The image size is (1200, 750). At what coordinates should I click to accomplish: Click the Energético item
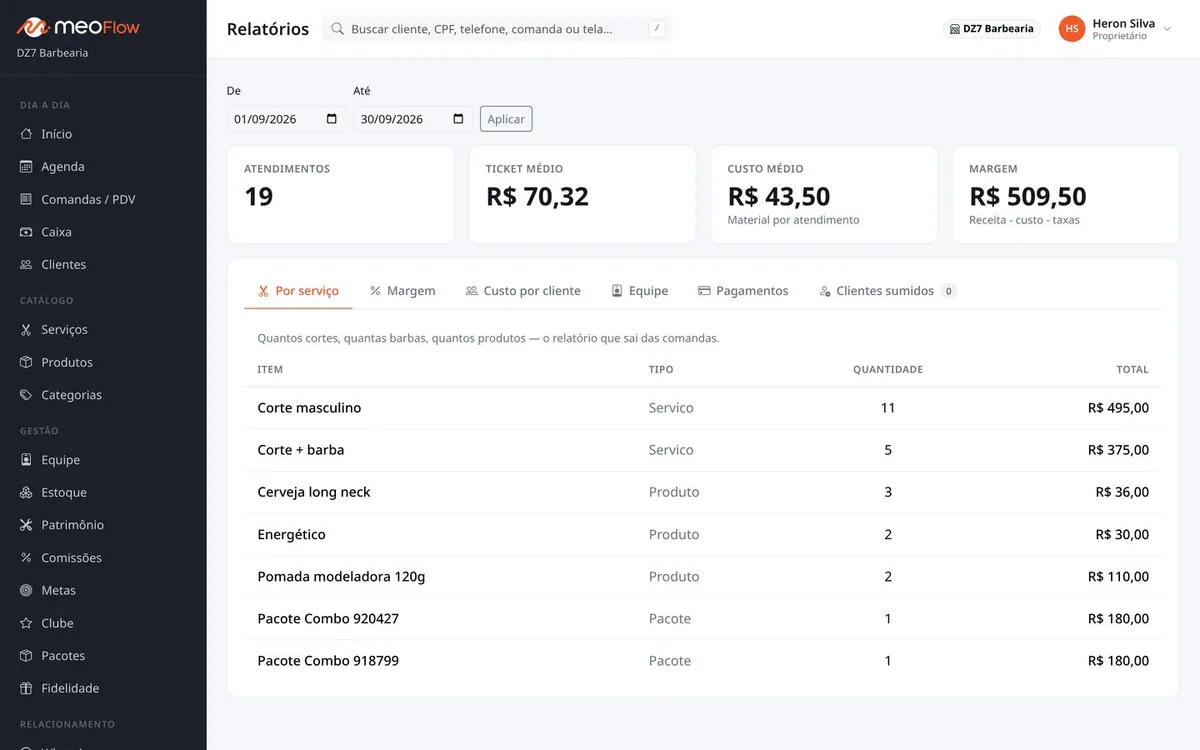[x=291, y=535]
